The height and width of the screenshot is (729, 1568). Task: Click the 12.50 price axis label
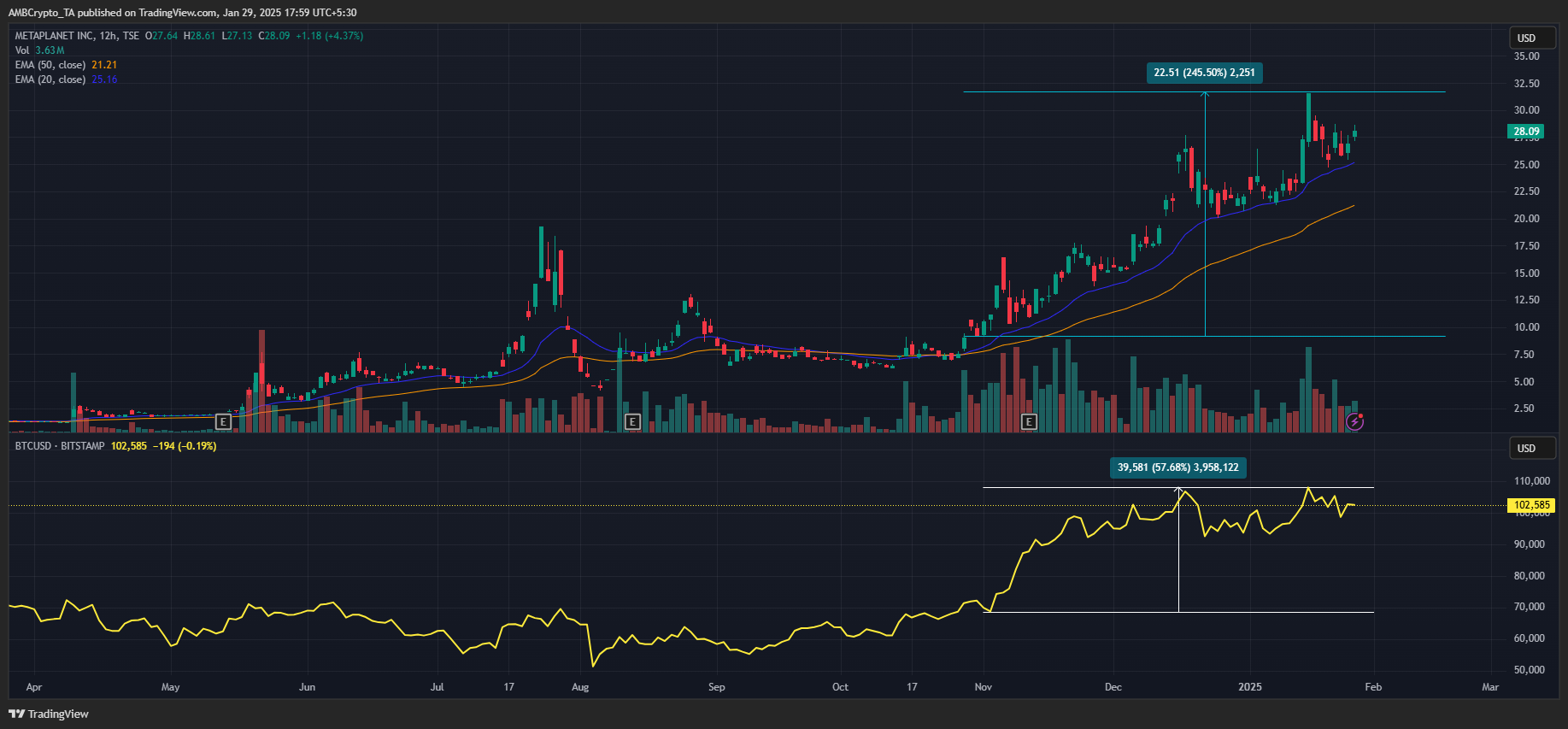coord(1527,300)
